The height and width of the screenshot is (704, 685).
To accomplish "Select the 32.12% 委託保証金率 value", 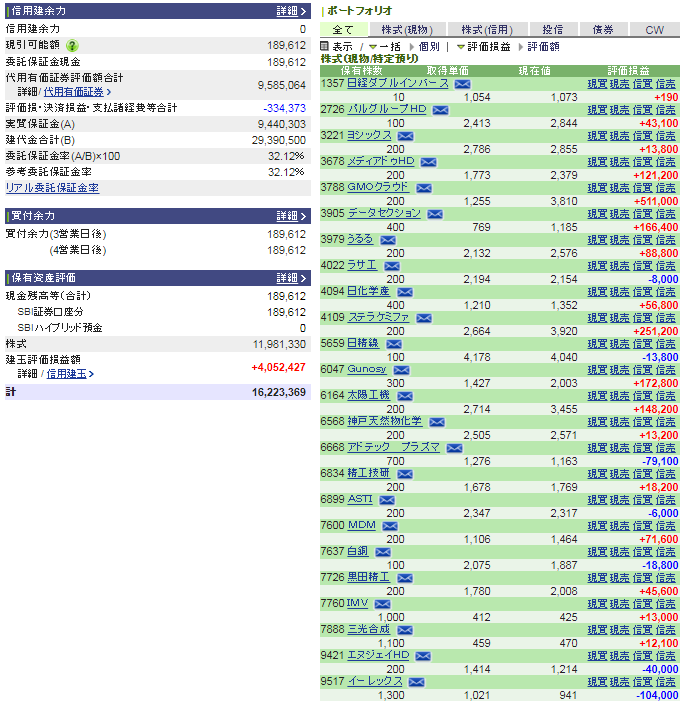I will [286, 157].
